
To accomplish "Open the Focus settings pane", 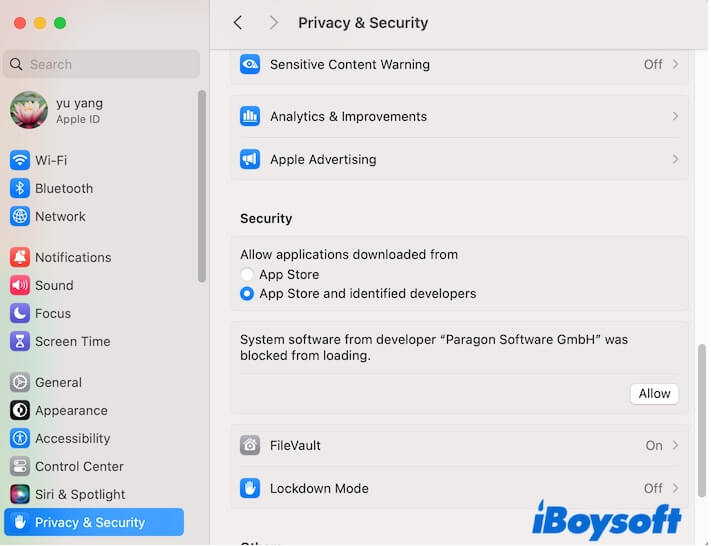I will click(95, 313).
